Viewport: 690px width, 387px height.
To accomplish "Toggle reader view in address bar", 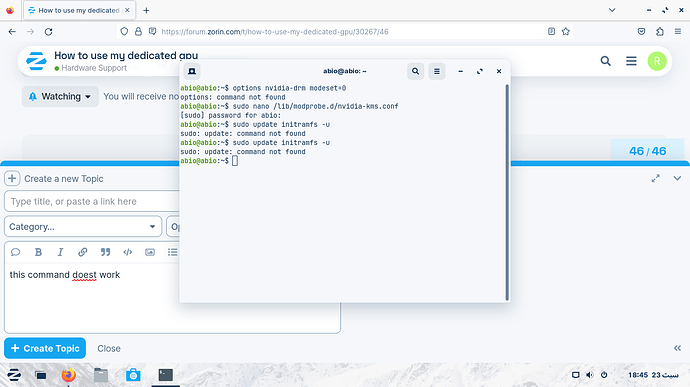I will [x=551, y=31].
